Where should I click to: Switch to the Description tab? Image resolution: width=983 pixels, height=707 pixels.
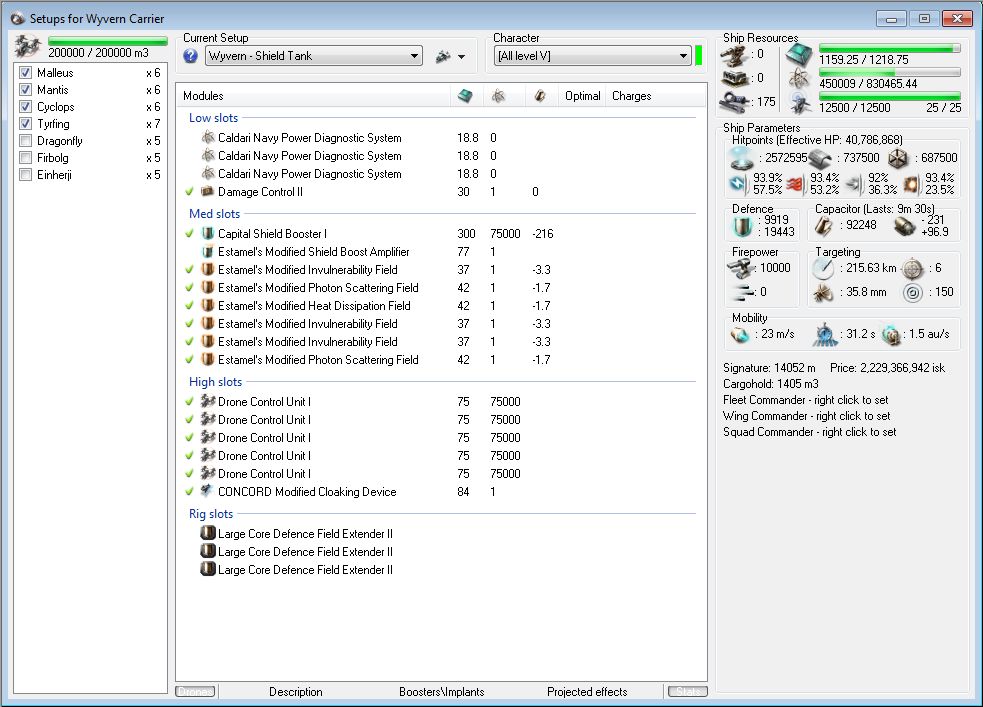point(296,692)
